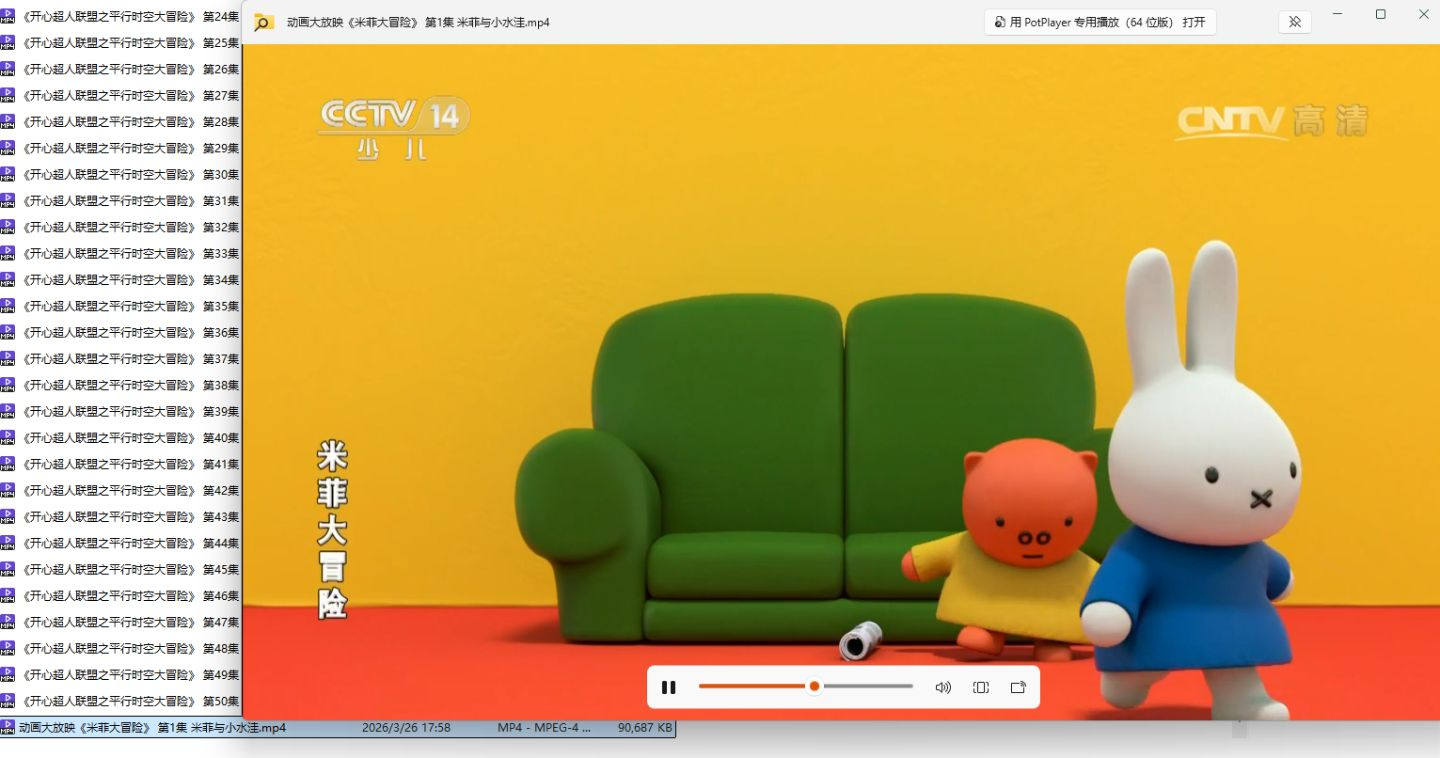Click the fit-to-frame icon in the player bar
This screenshot has width=1440, height=758.
coord(981,688)
